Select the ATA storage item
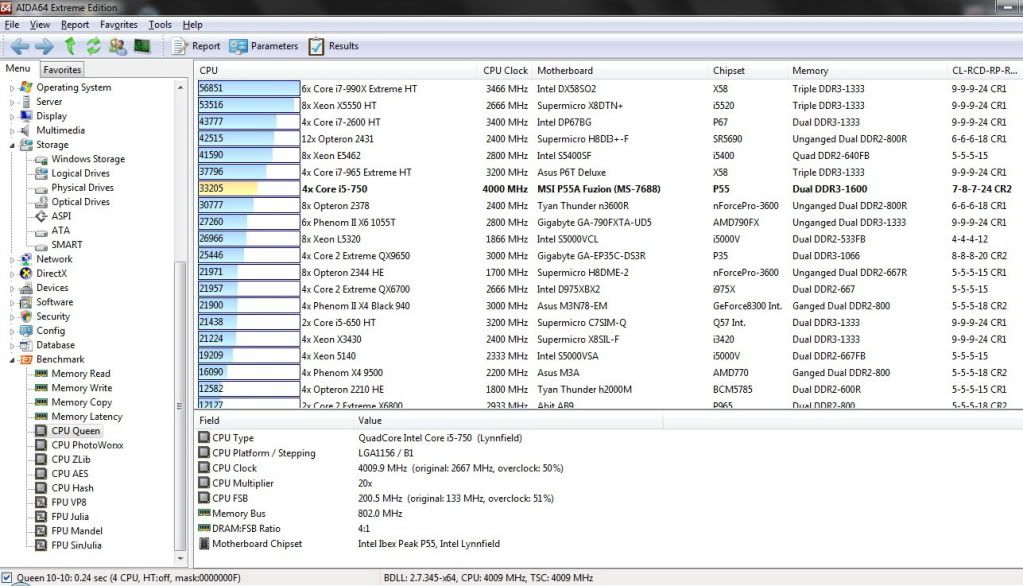The width and height of the screenshot is (1023, 586). [60, 230]
